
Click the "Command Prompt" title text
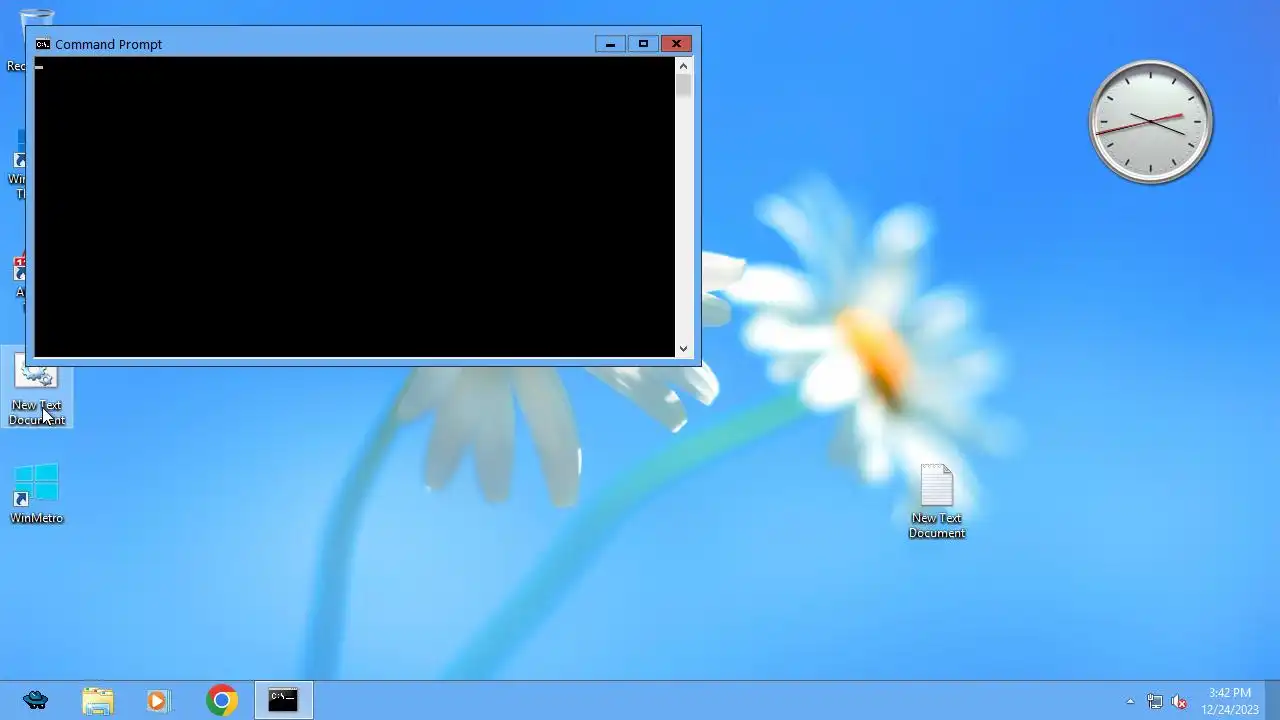pyautogui.click(x=108, y=44)
